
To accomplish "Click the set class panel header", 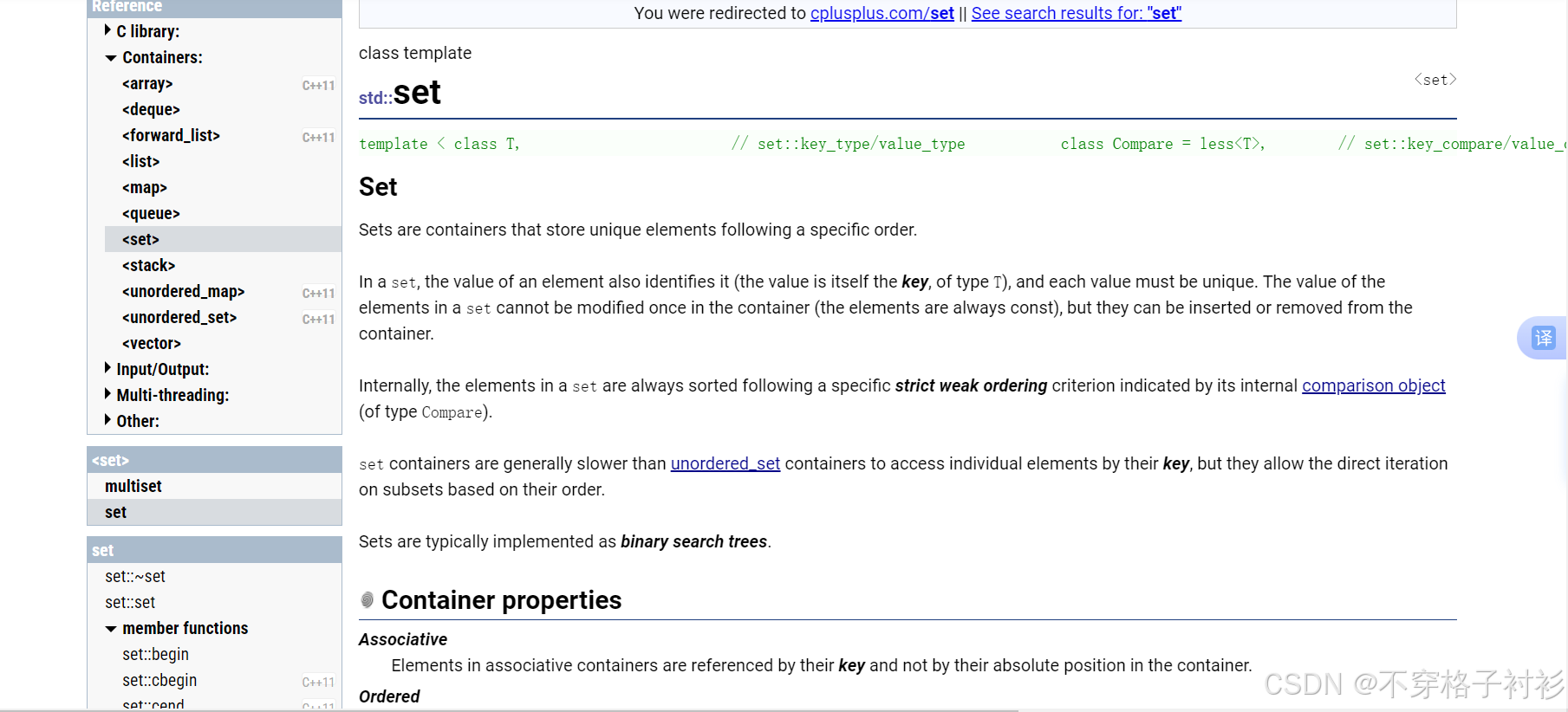I will 214,550.
